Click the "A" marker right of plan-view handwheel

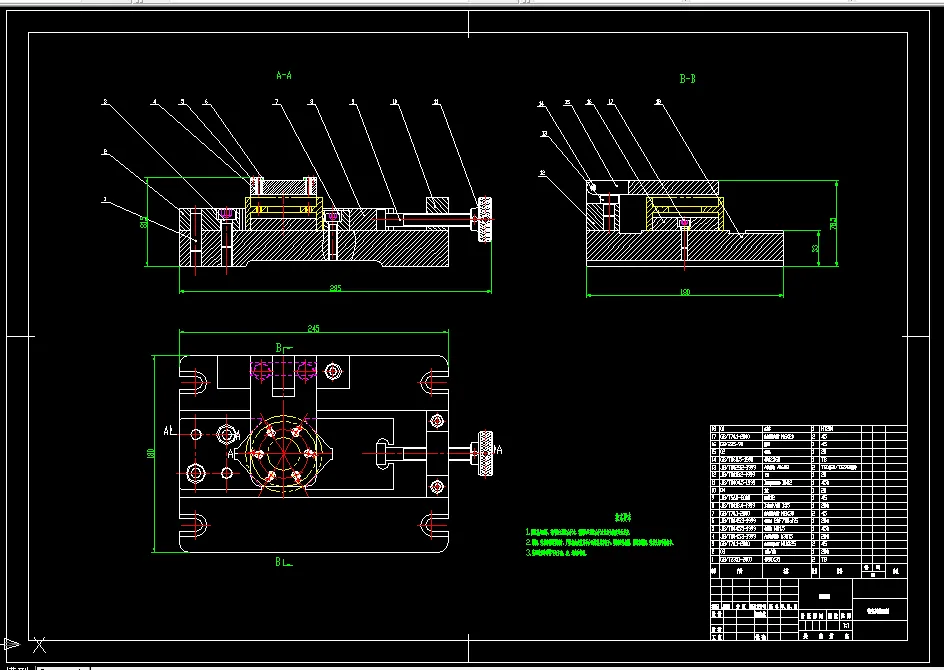(498, 450)
